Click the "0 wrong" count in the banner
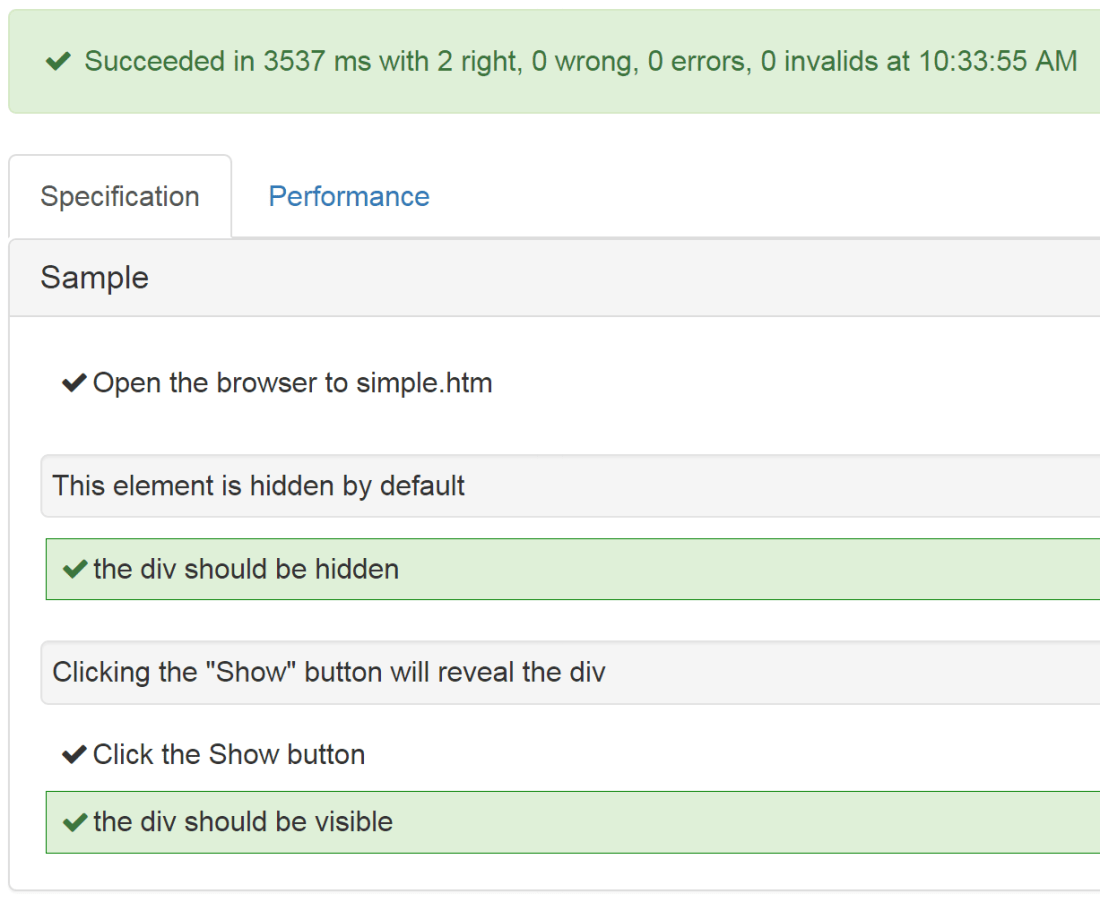 (x=582, y=62)
